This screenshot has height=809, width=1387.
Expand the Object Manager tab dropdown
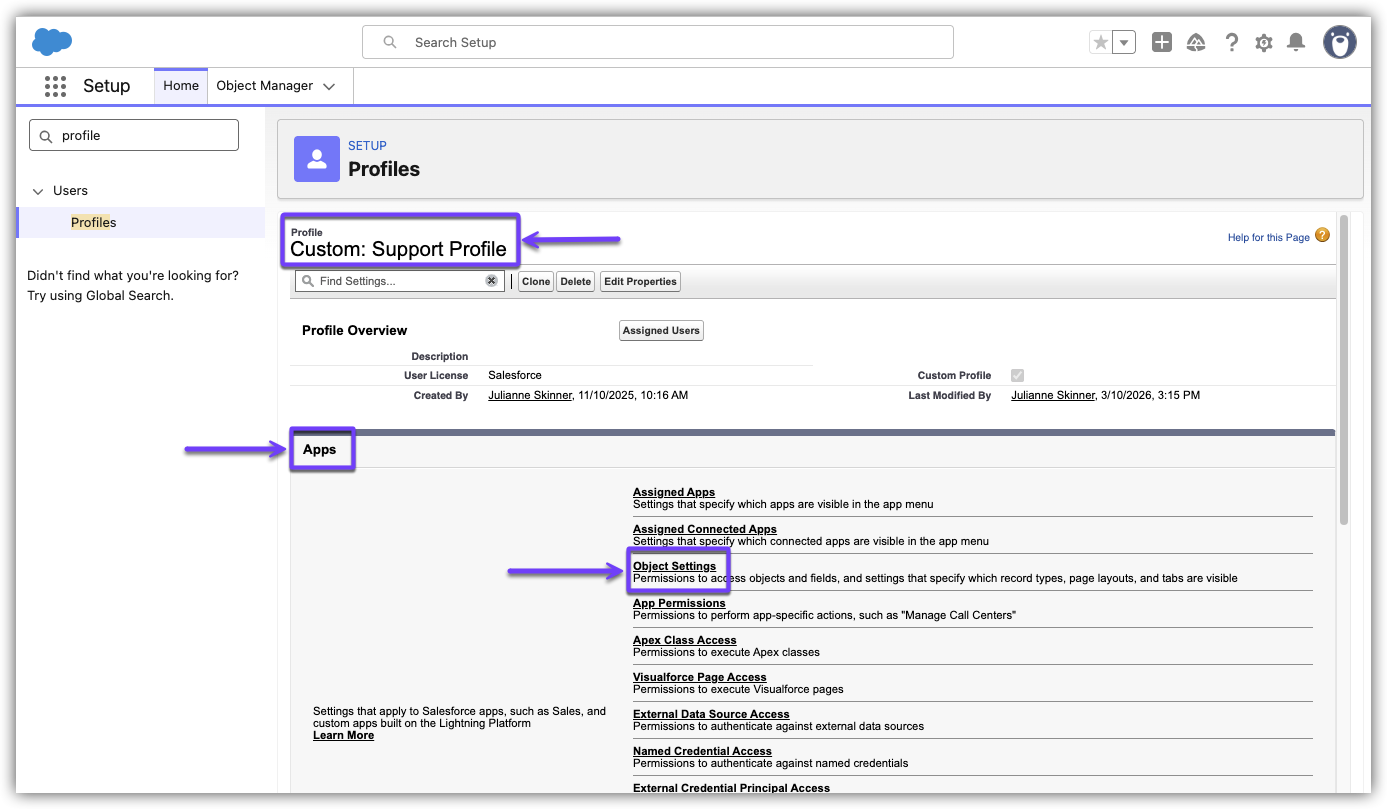(x=329, y=87)
